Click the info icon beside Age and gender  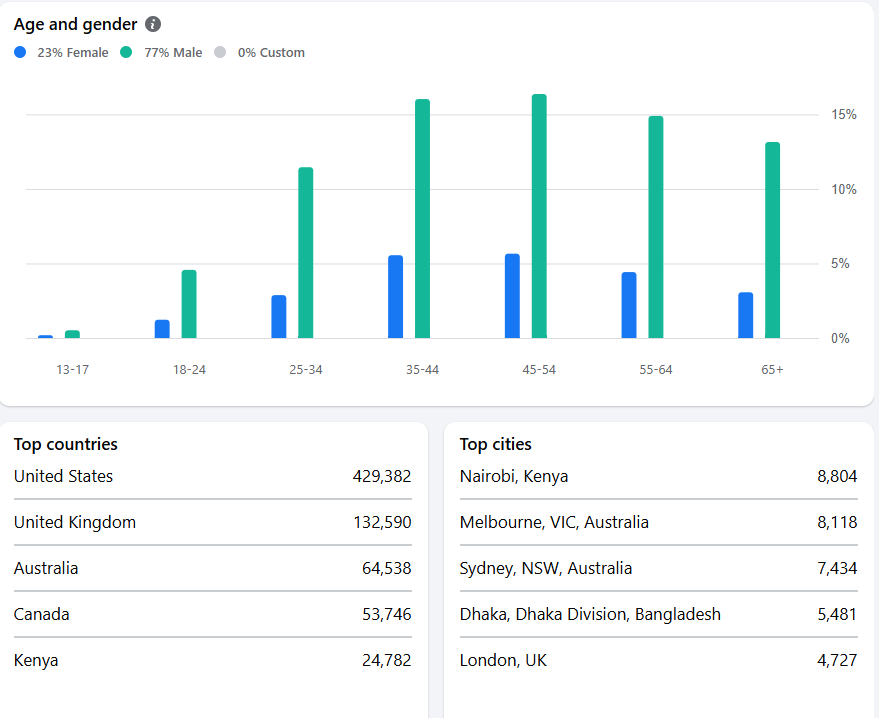pyautogui.click(x=152, y=24)
